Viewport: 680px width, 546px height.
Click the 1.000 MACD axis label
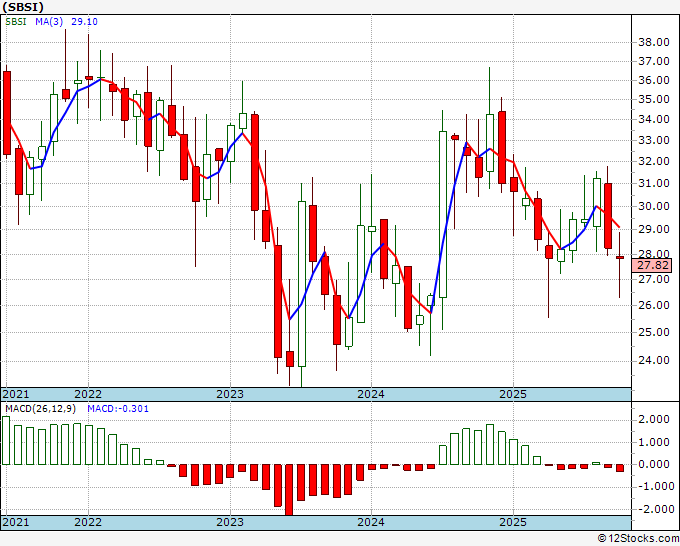click(653, 442)
